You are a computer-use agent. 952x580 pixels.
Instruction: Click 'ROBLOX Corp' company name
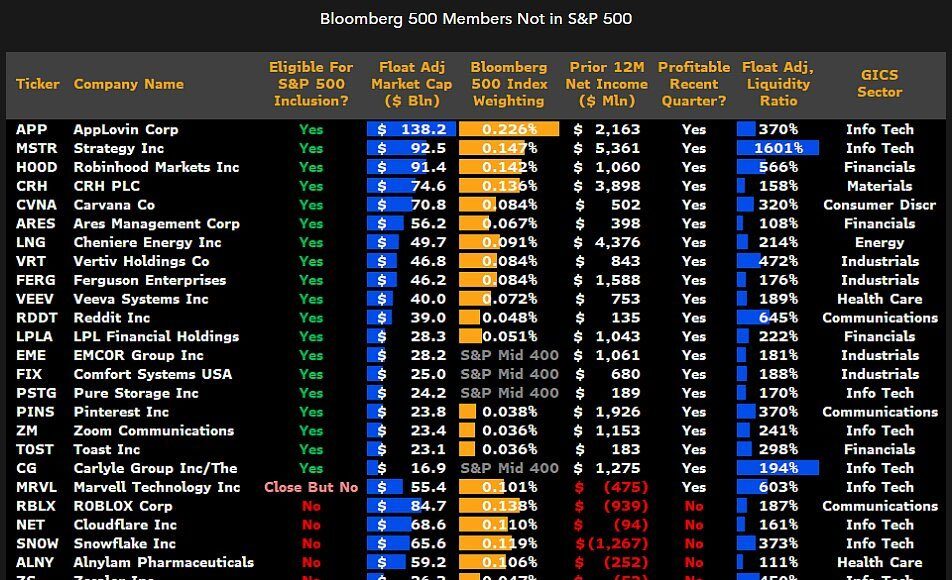pos(123,506)
